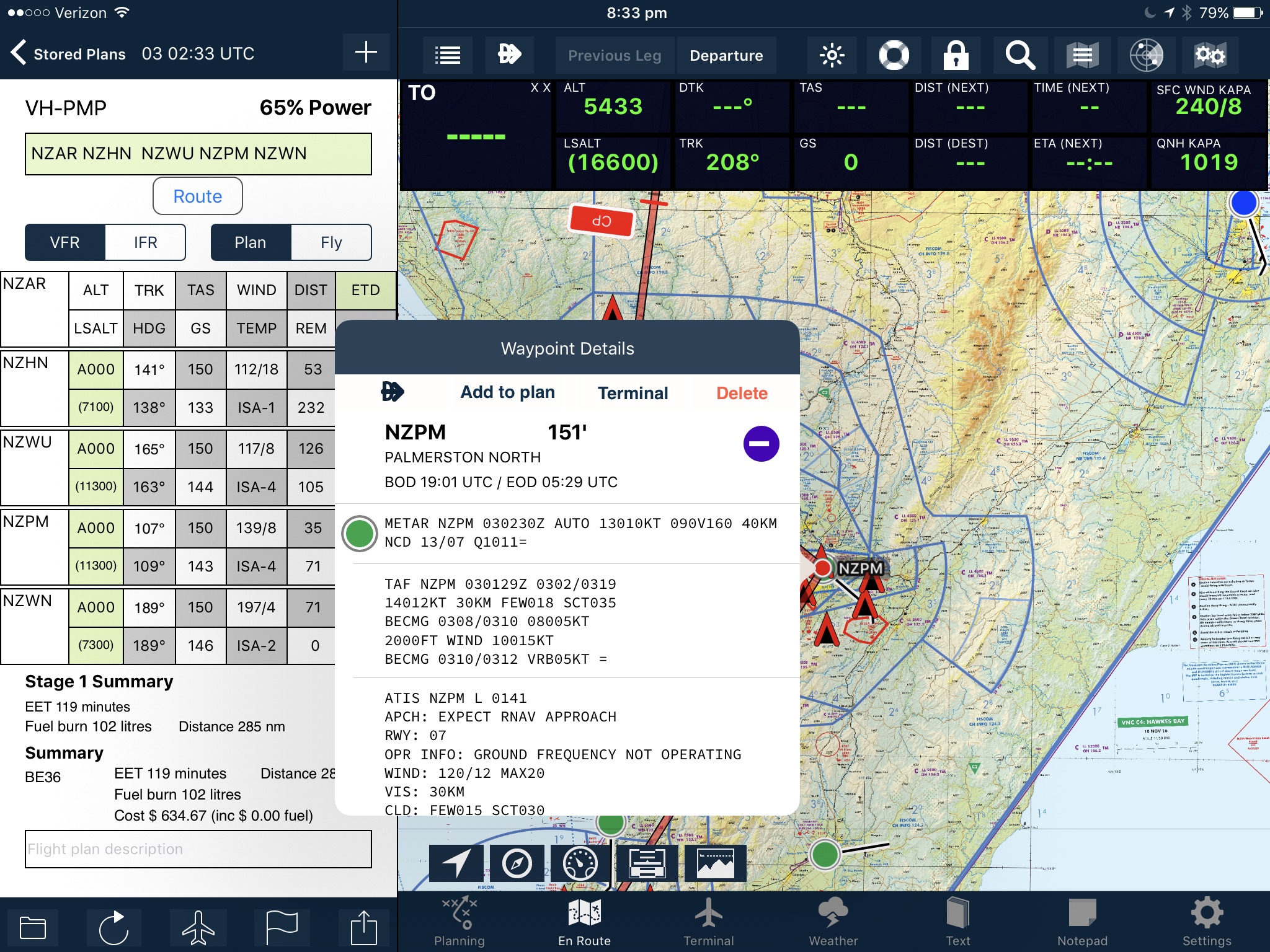Tap the green METAR status indicator
Viewport: 1270px width, 952px height.
click(x=360, y=533)
